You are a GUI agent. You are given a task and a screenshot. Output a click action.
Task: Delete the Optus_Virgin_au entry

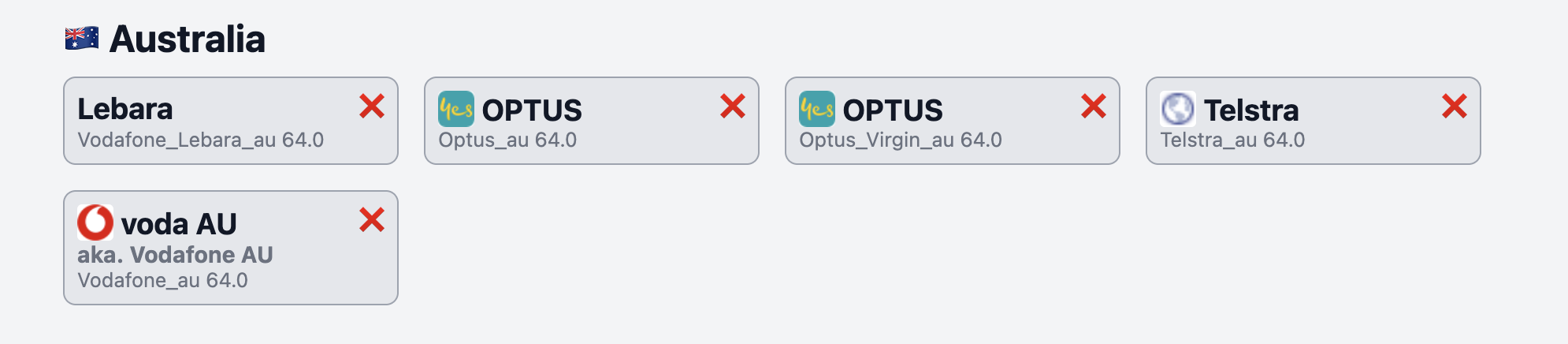[x=1094, y=106]
